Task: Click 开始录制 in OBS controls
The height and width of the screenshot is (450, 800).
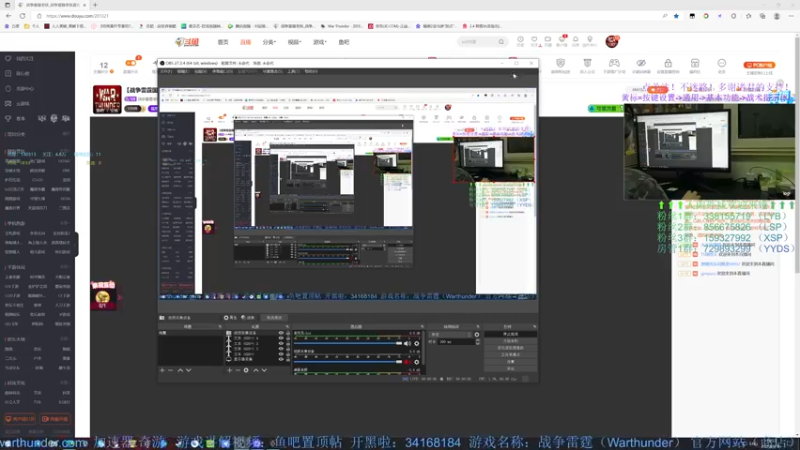Action: (x=510, y=341)
